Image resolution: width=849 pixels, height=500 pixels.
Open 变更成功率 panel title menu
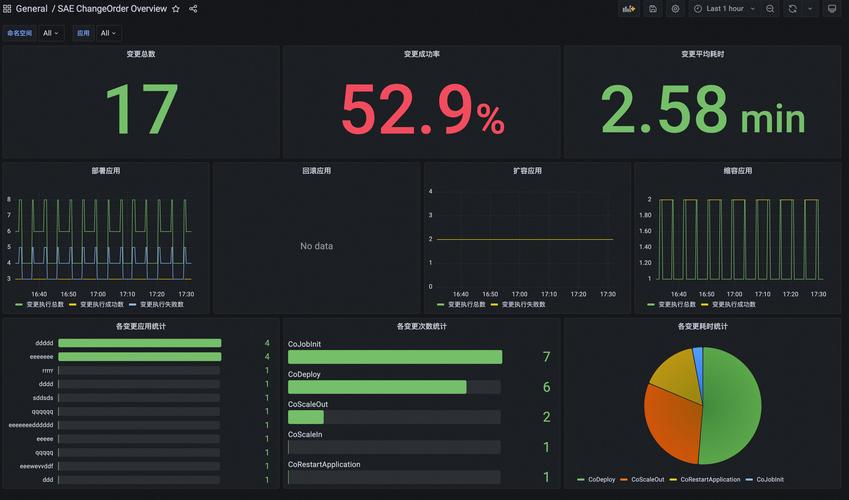click(422, 54)
